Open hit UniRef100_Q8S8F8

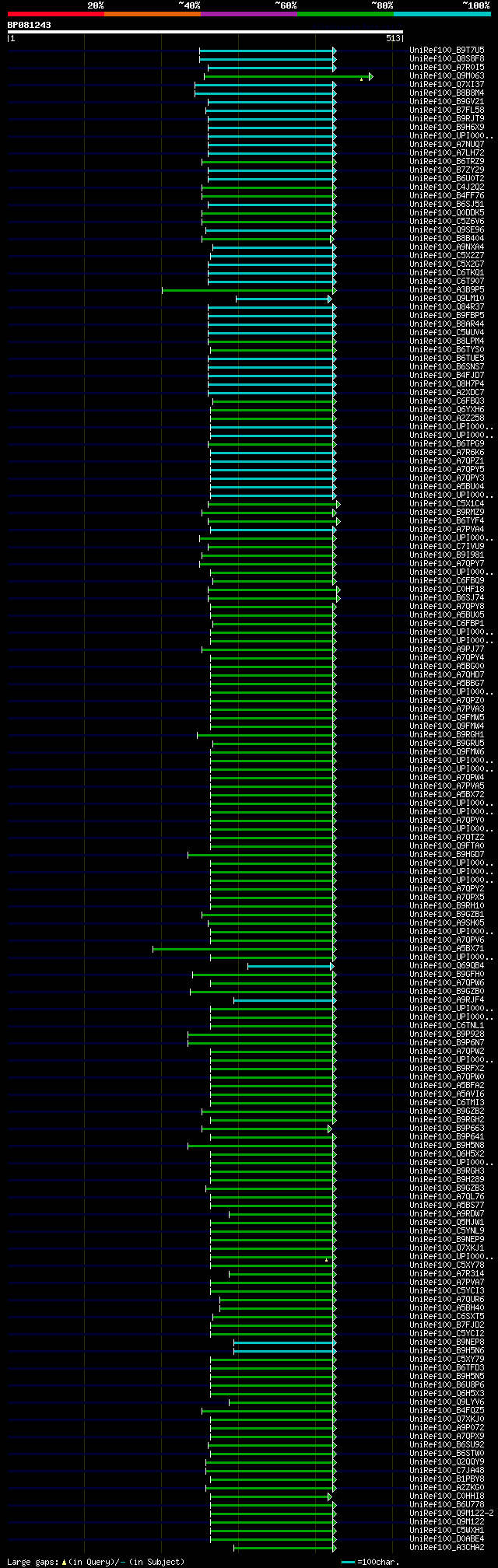pos(447,58)
